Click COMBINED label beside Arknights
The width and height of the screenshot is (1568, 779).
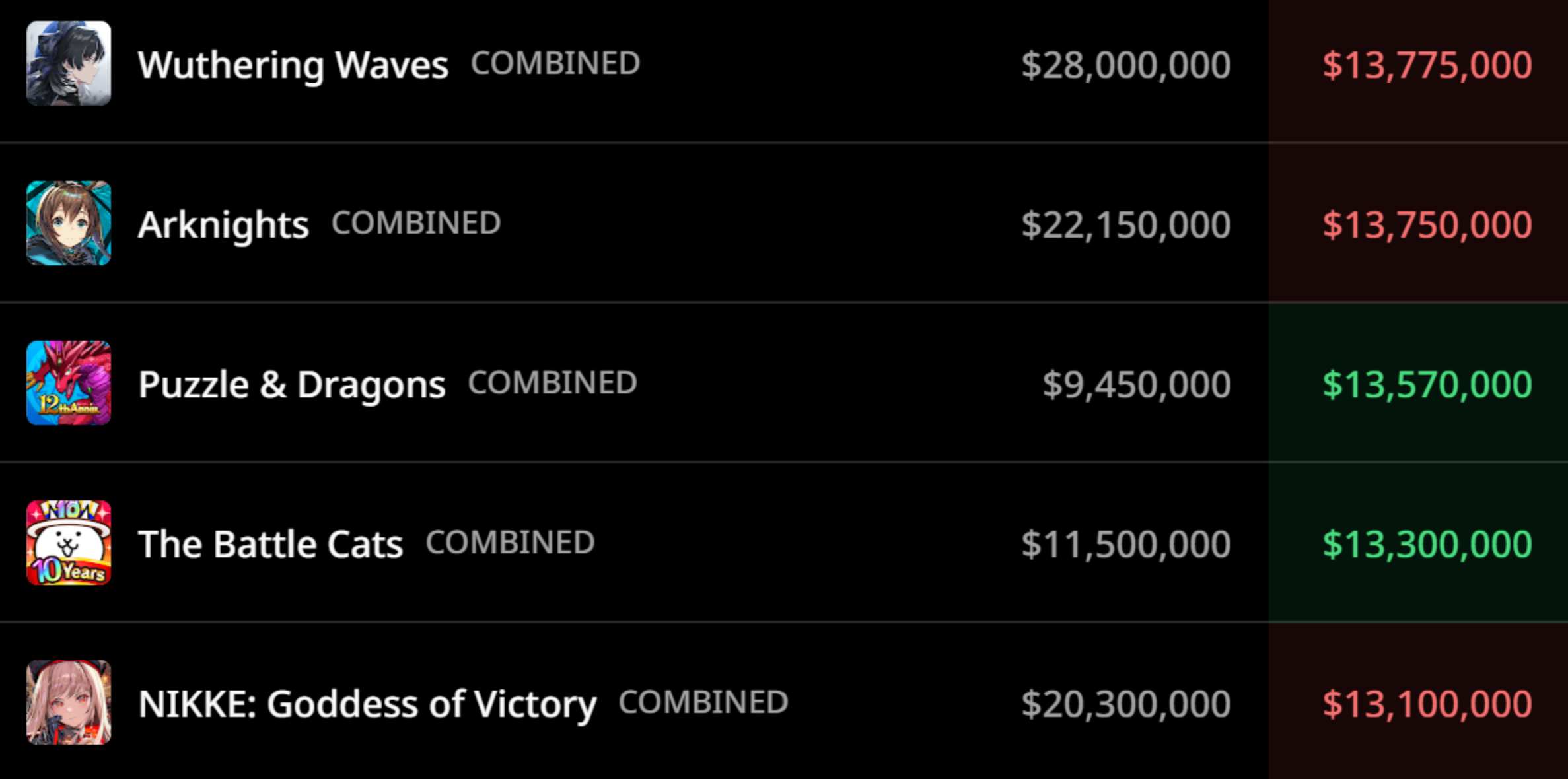tap(416, 224)
